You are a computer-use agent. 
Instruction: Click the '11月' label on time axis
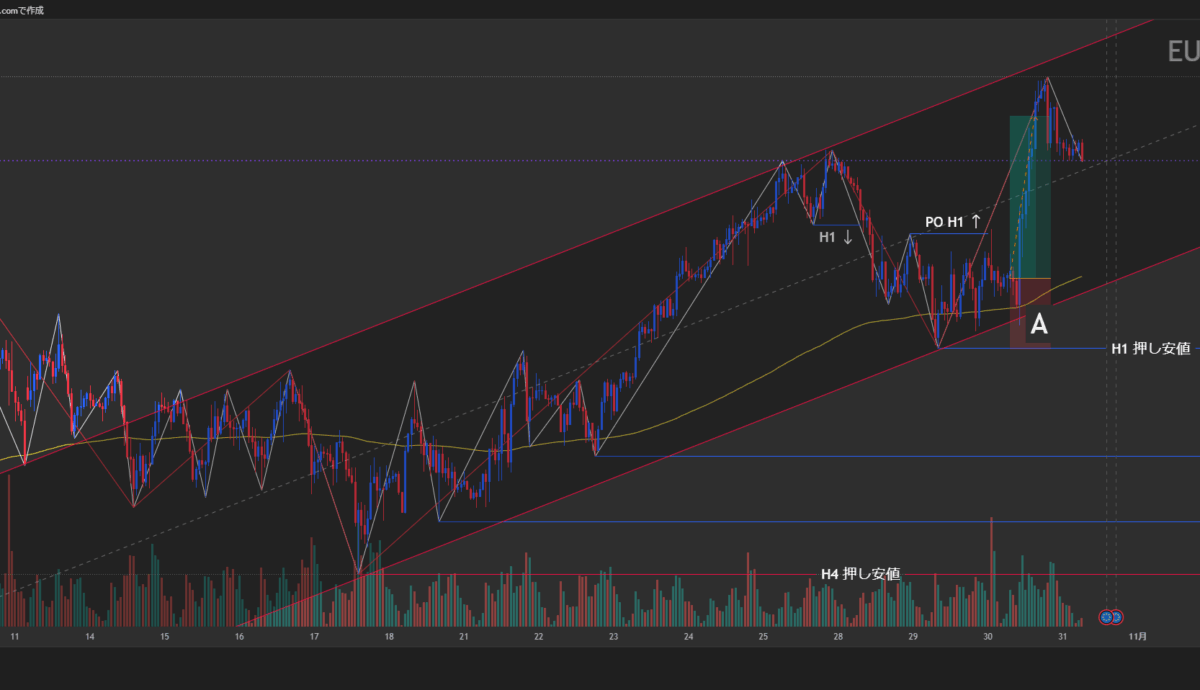click(1138, 635)
